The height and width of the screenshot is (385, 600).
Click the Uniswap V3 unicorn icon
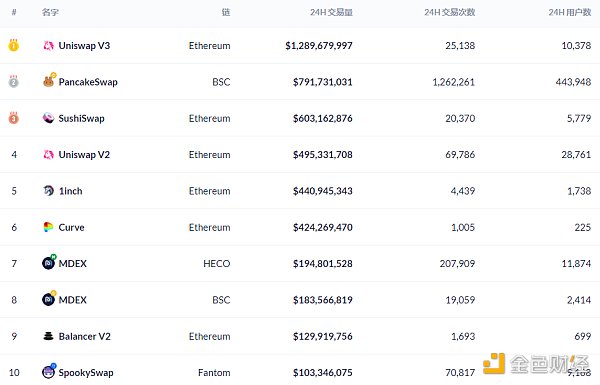pyautogui.click(x=49, y=46)
